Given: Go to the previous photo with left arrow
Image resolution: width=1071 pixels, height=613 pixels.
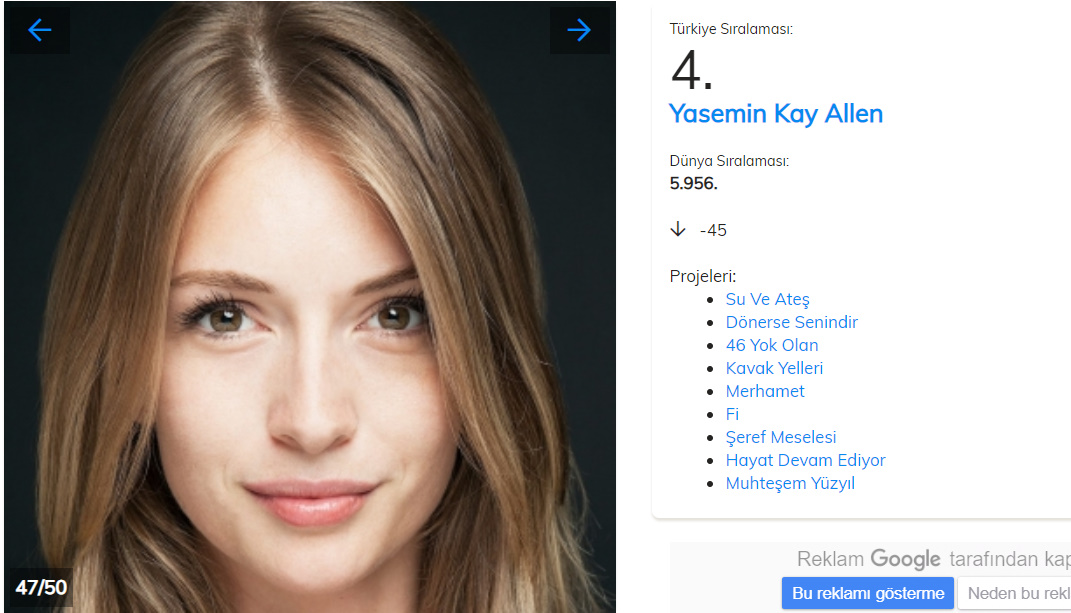Looking at the screenshot, I should 40,30.
